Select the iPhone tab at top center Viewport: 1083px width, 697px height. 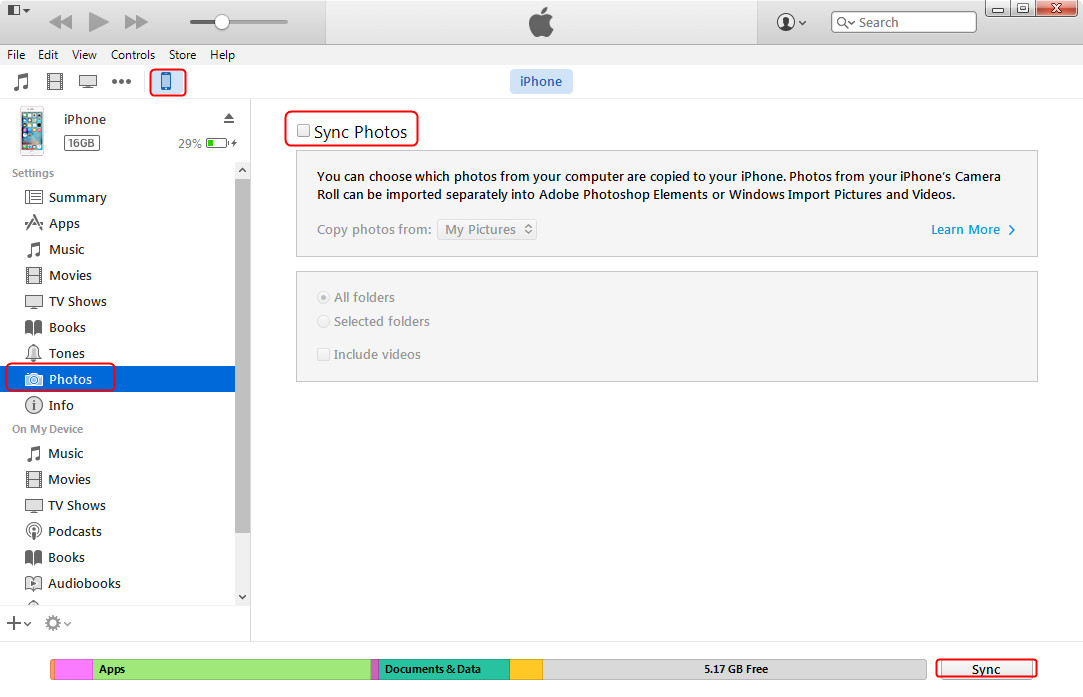[x=541, y=82]
